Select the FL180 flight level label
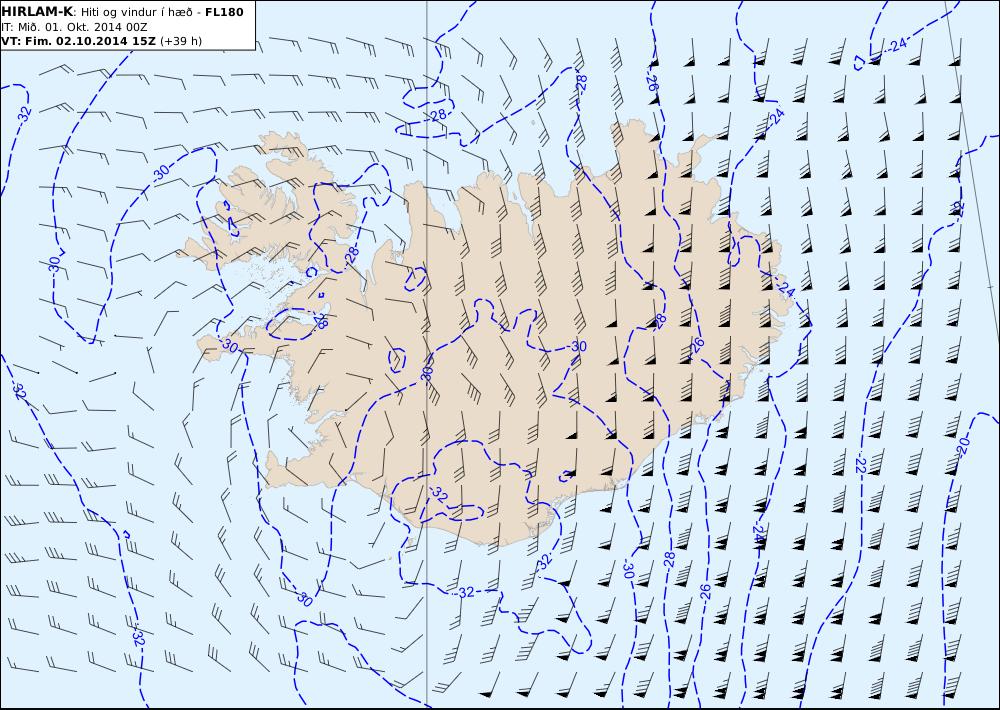The width and height of the screenshot is (1000, 710). pyautogui.click(x=224, y=12)
